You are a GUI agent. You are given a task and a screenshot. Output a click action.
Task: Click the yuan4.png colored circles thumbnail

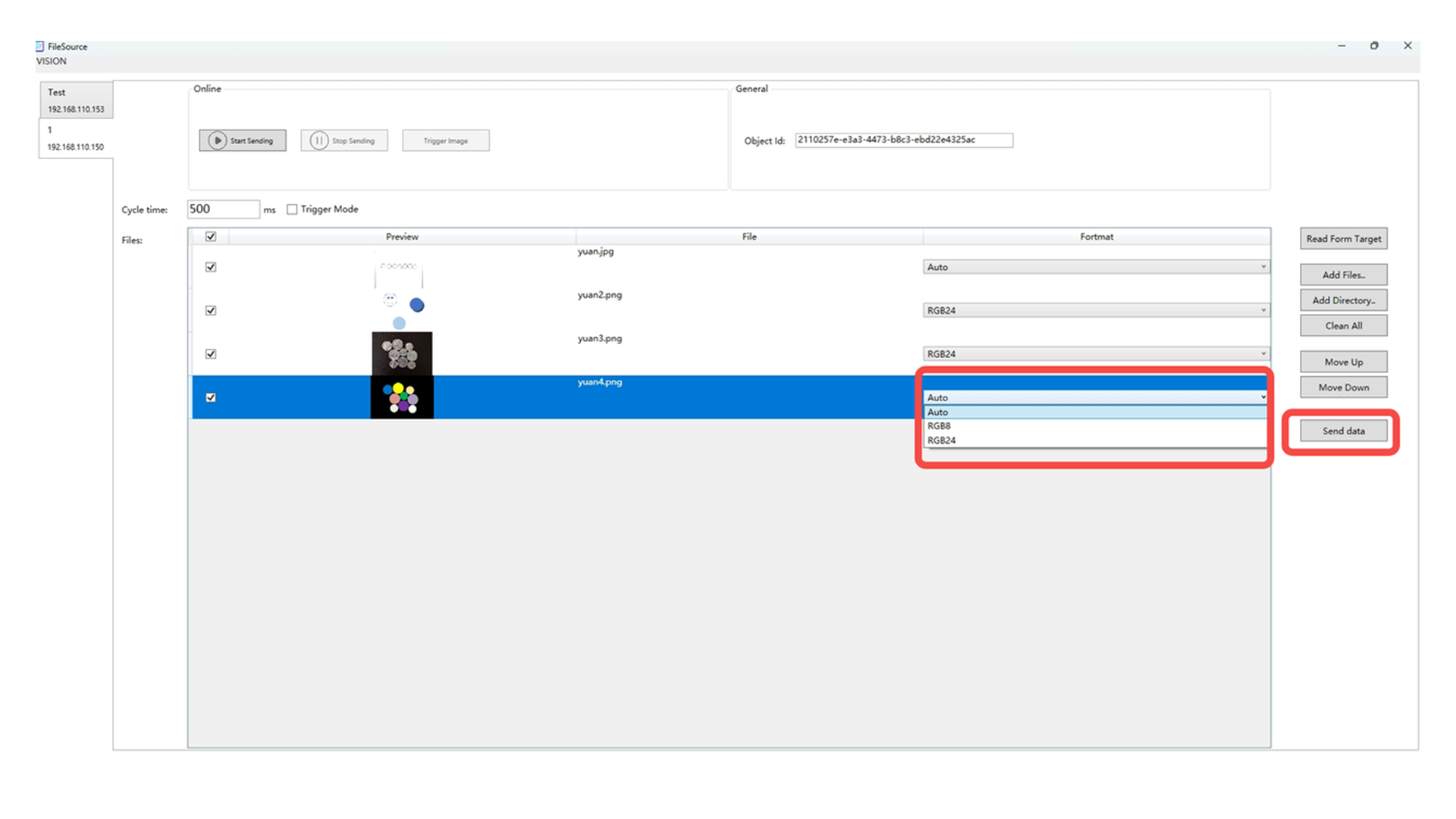click(402, 397)
